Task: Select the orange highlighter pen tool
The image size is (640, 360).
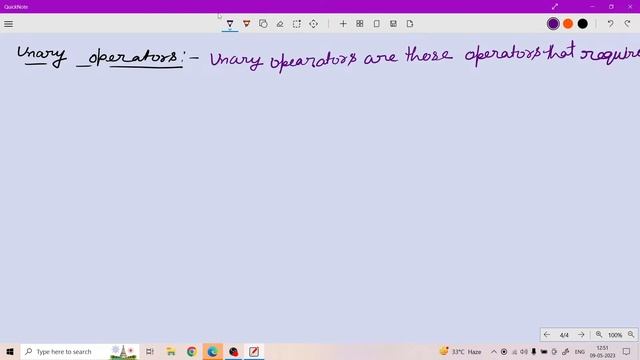Action: pyautogui.click(x=247, y=24)
